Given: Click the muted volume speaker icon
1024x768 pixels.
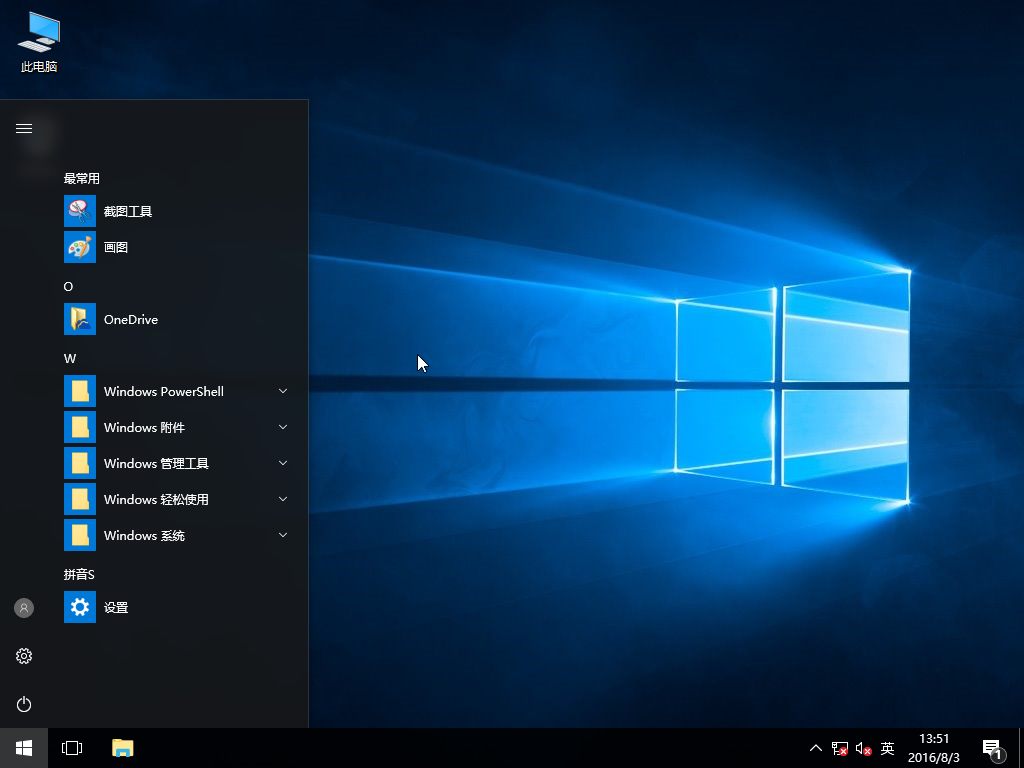Looking at the screenshot, I should tap(863, 748).
